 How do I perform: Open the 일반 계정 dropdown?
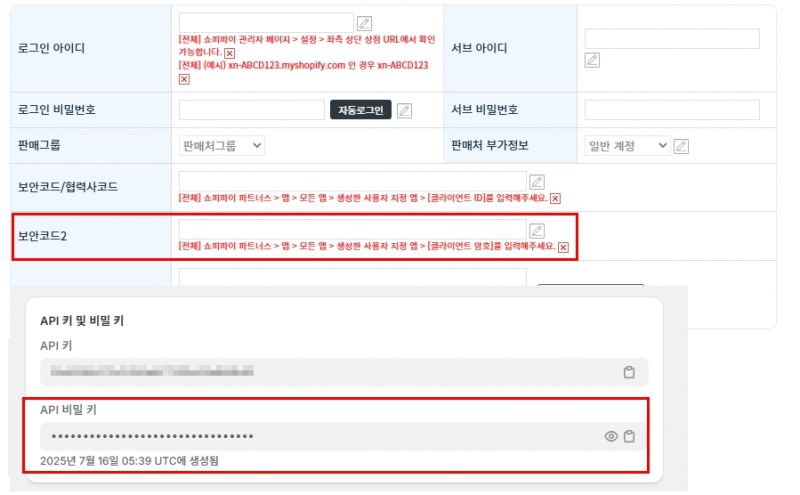pos(627,146)
